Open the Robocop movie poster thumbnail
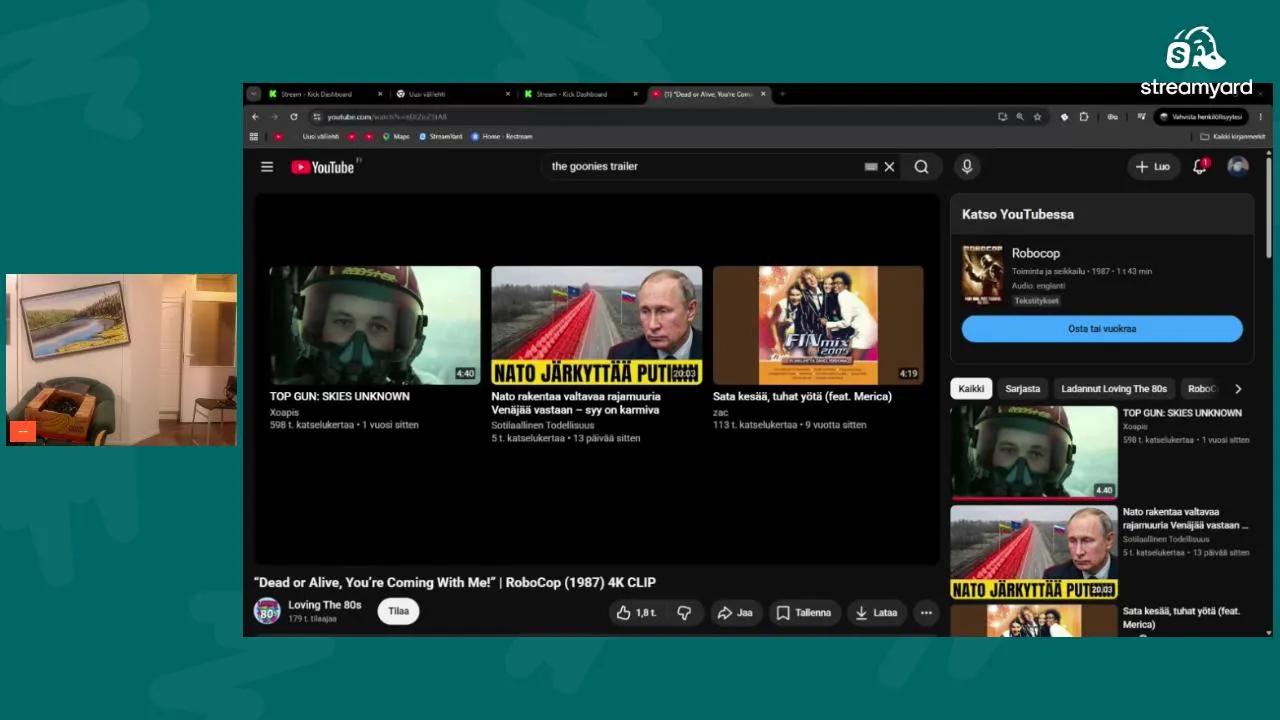This screenshot has height=720, width=1280. pos(982,275)
